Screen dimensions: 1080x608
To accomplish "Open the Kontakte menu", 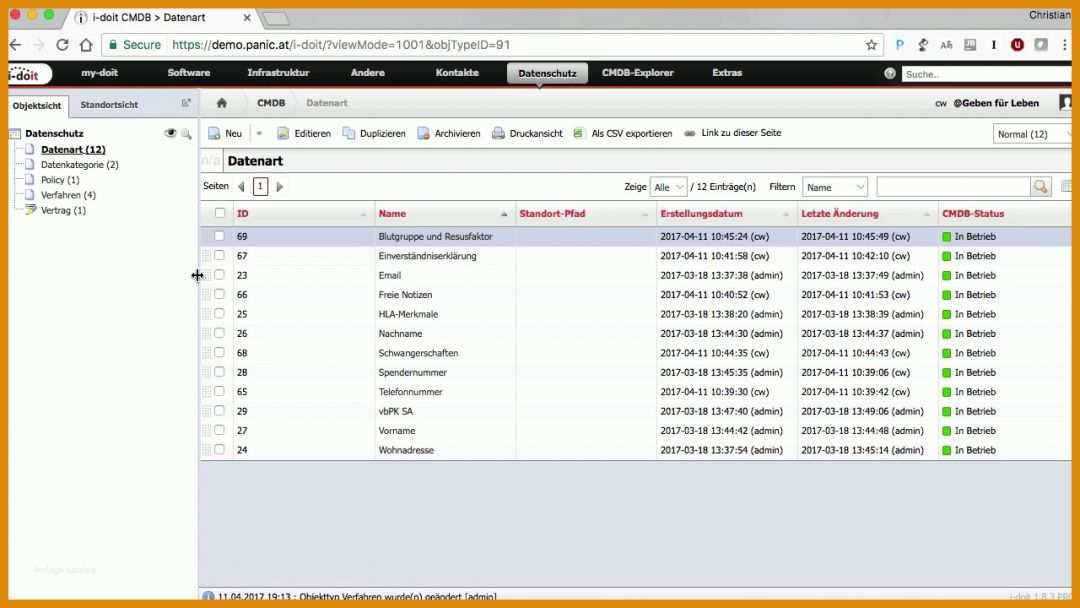I will 457,73.
